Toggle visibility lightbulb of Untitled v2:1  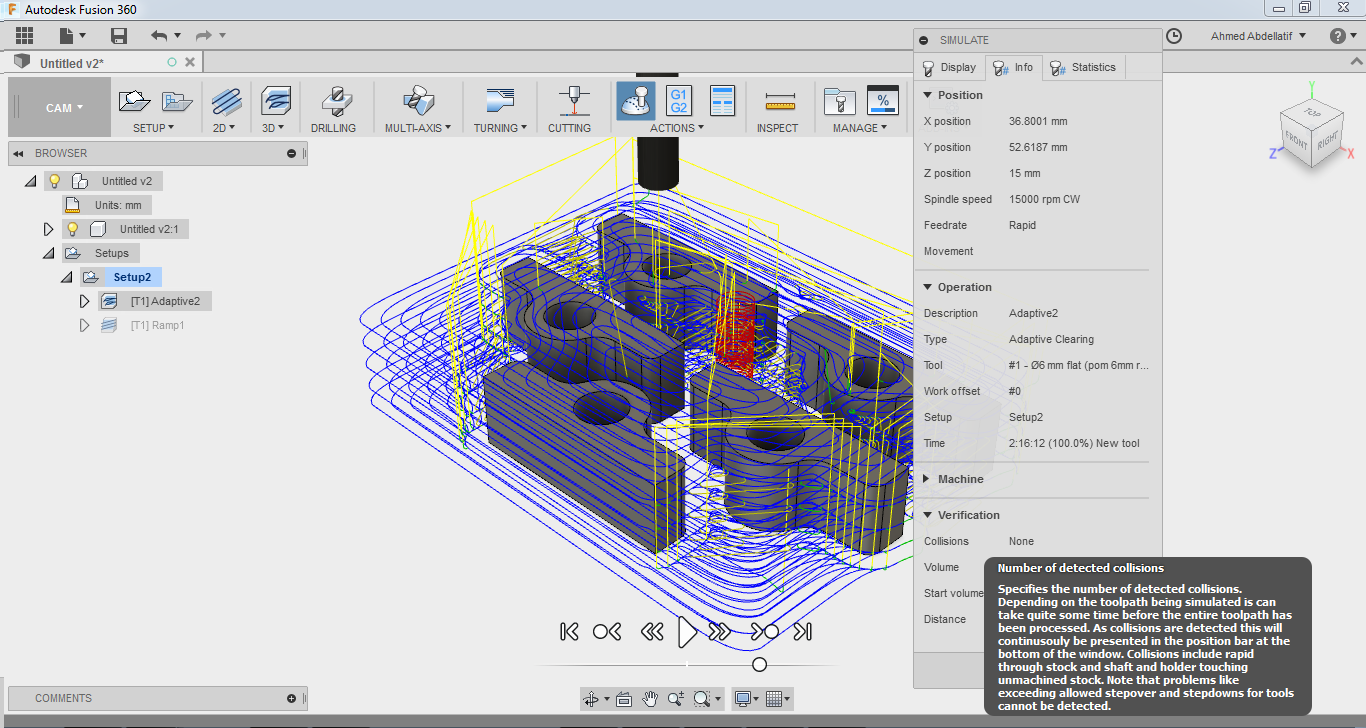pos(72,229)
